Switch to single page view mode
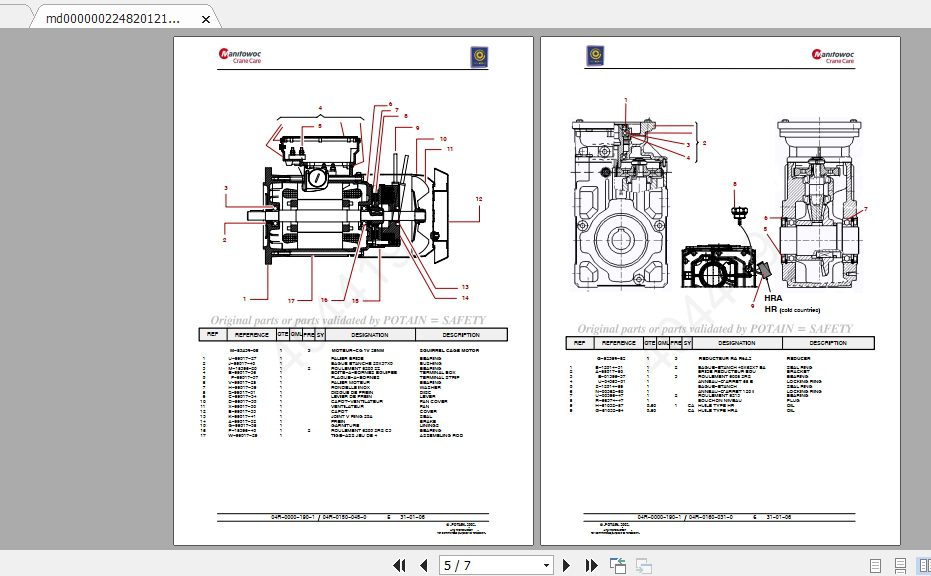Screen dimensions: 931x576 click(x=875, y=566)
